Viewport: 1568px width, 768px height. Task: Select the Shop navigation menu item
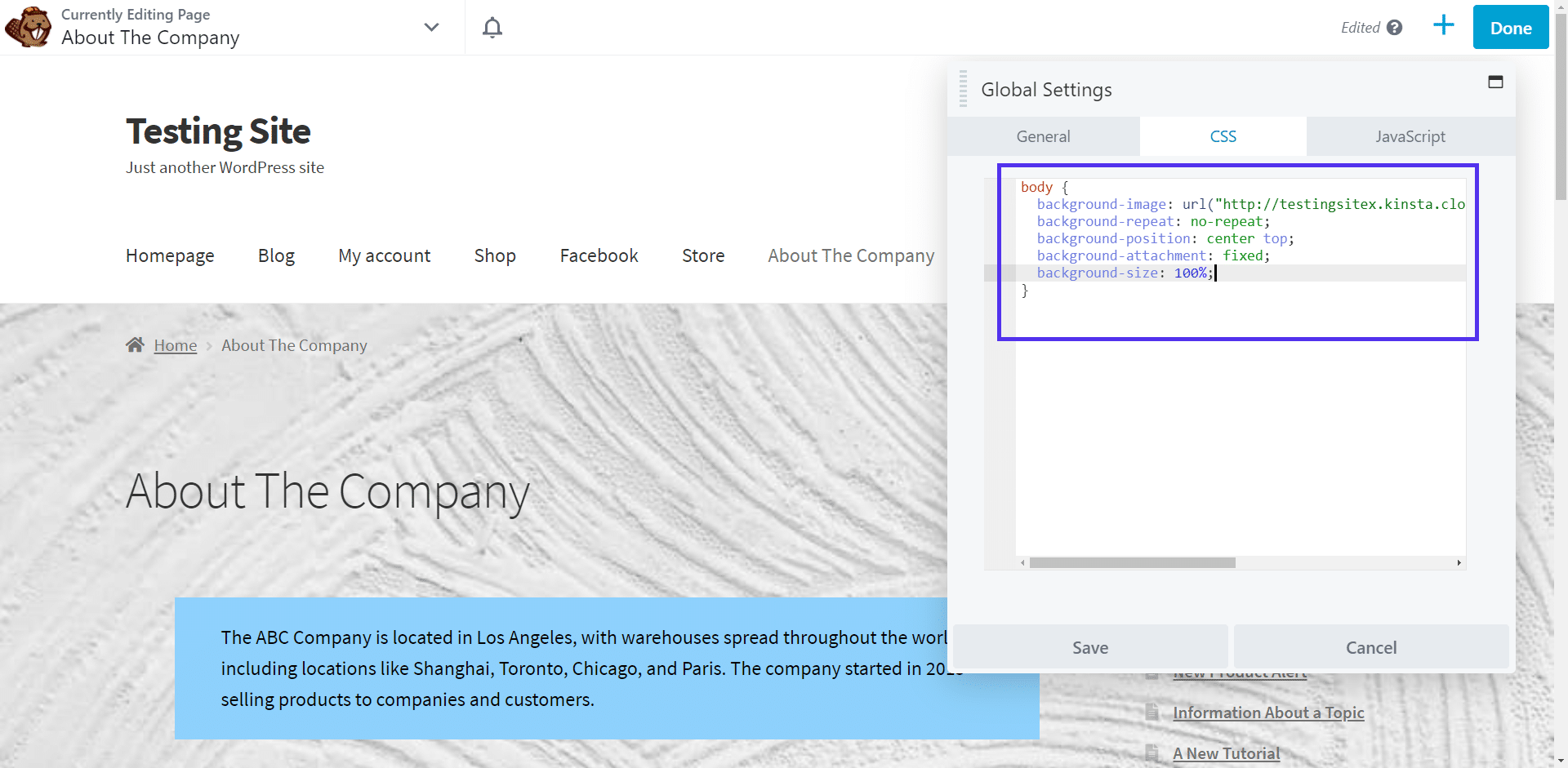click(x=495, y=255)
